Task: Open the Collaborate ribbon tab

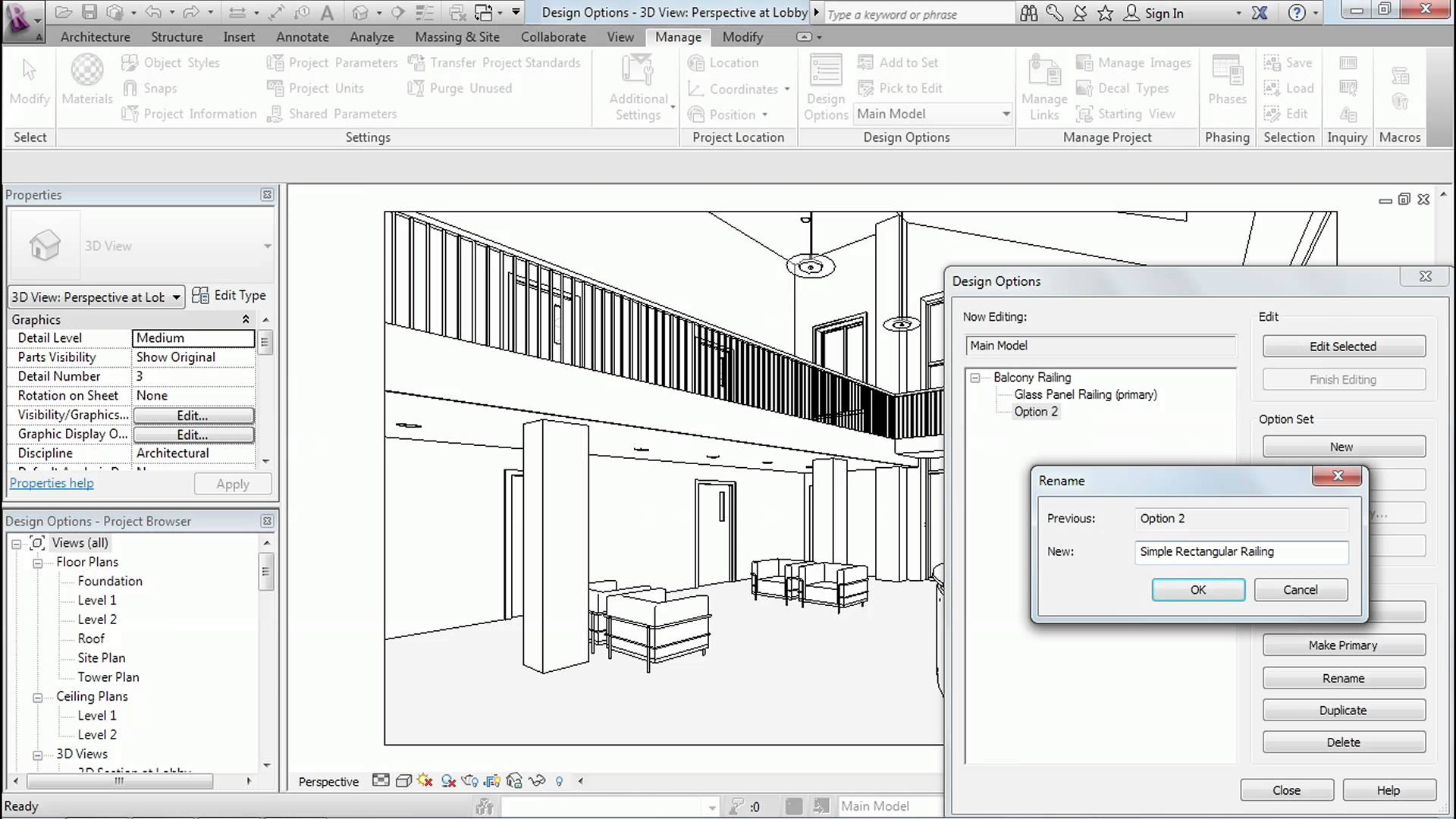Action: point(553,37)
